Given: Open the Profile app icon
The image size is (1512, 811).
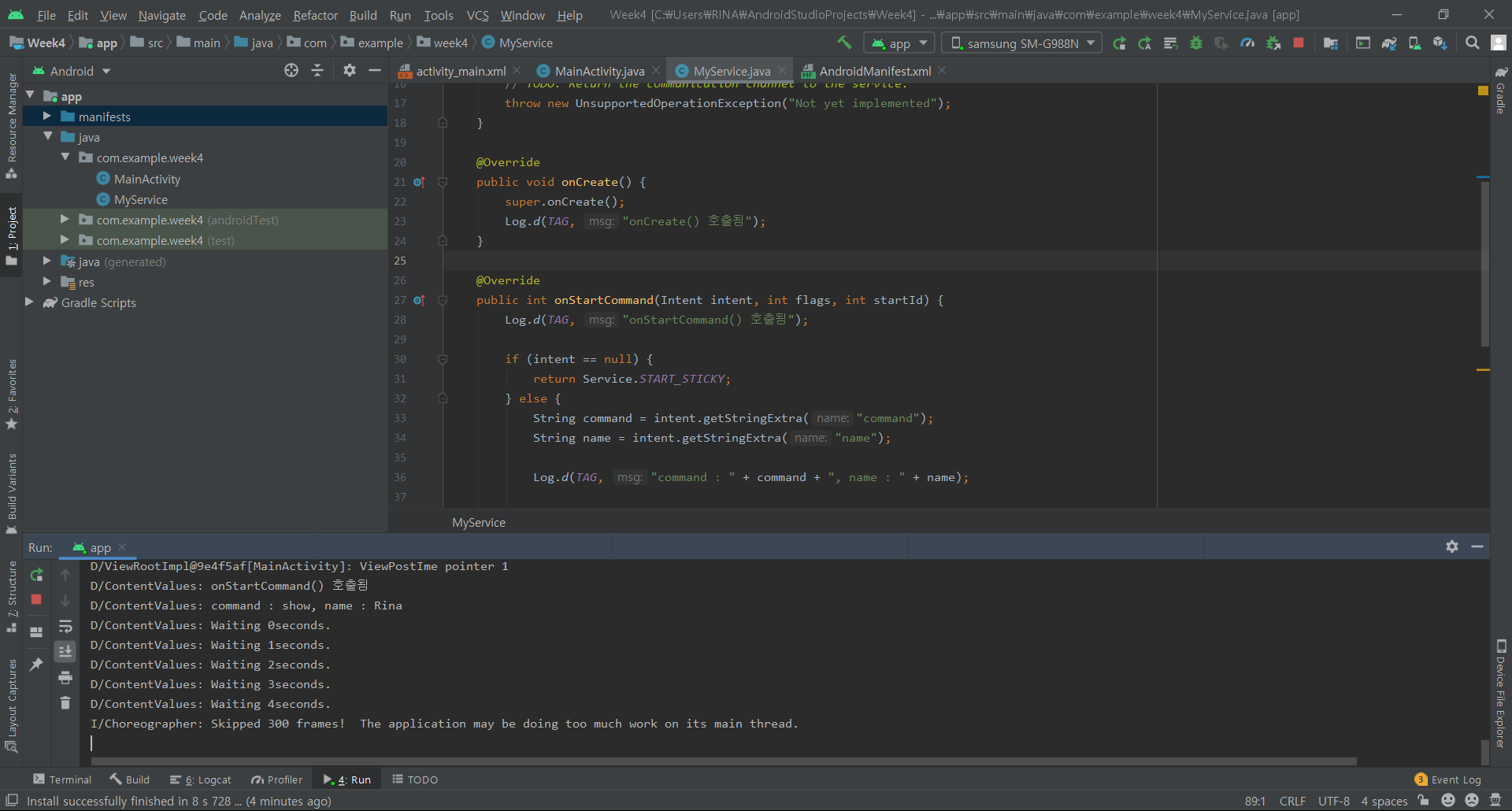Looking at the screenshot, I should click(1247, 43).
